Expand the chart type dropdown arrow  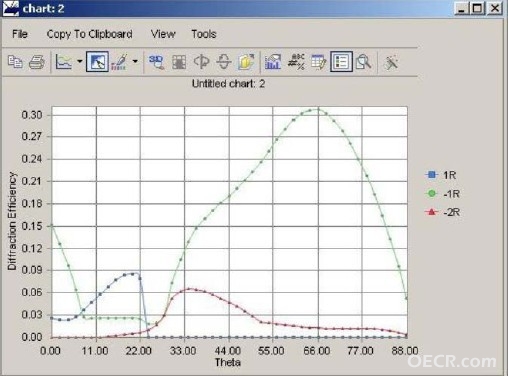80,61
